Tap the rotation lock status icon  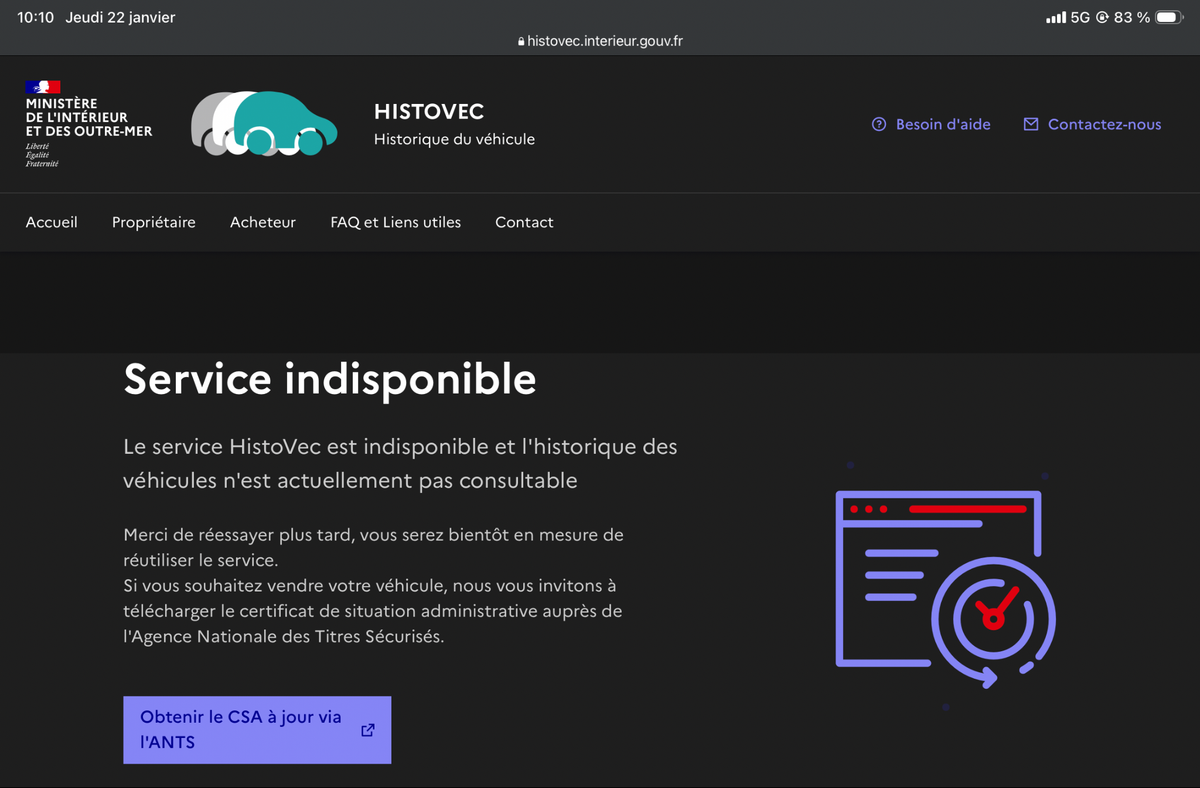coord(1102,18)
